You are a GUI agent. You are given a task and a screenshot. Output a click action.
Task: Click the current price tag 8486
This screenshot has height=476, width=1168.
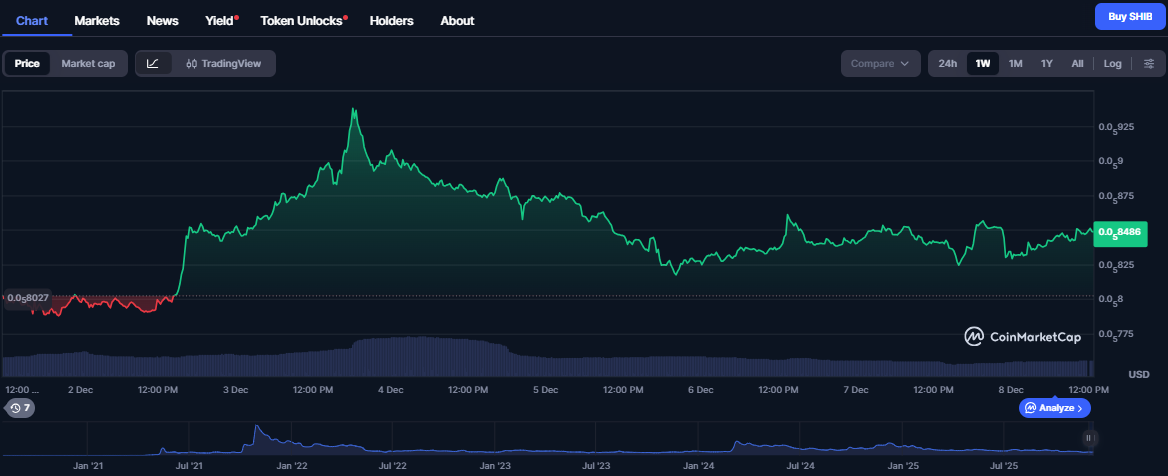pyautogui.click(x=1120, y=233)
